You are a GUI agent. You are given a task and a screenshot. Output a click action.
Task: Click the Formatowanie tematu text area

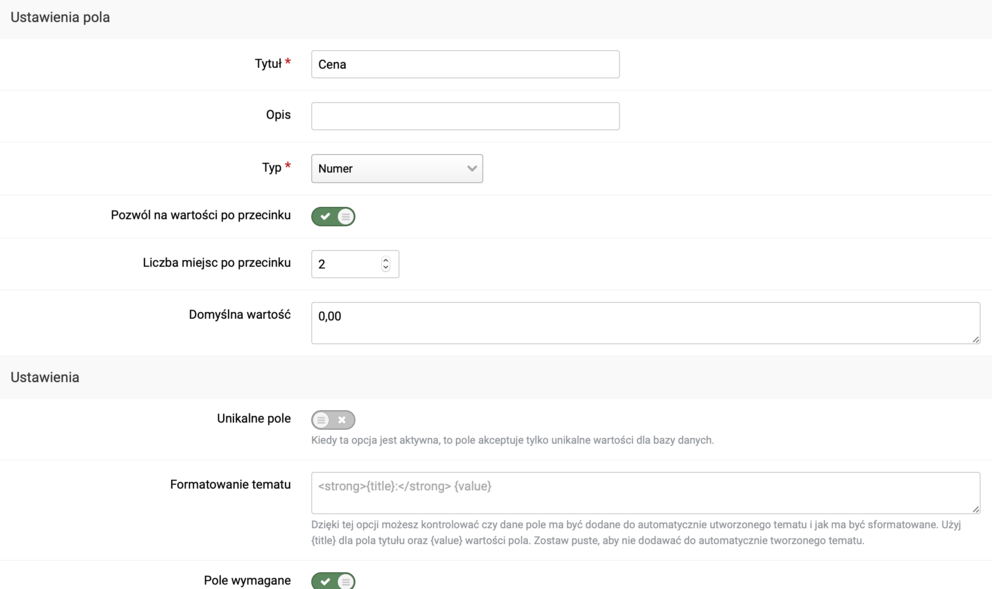[645, 493]
